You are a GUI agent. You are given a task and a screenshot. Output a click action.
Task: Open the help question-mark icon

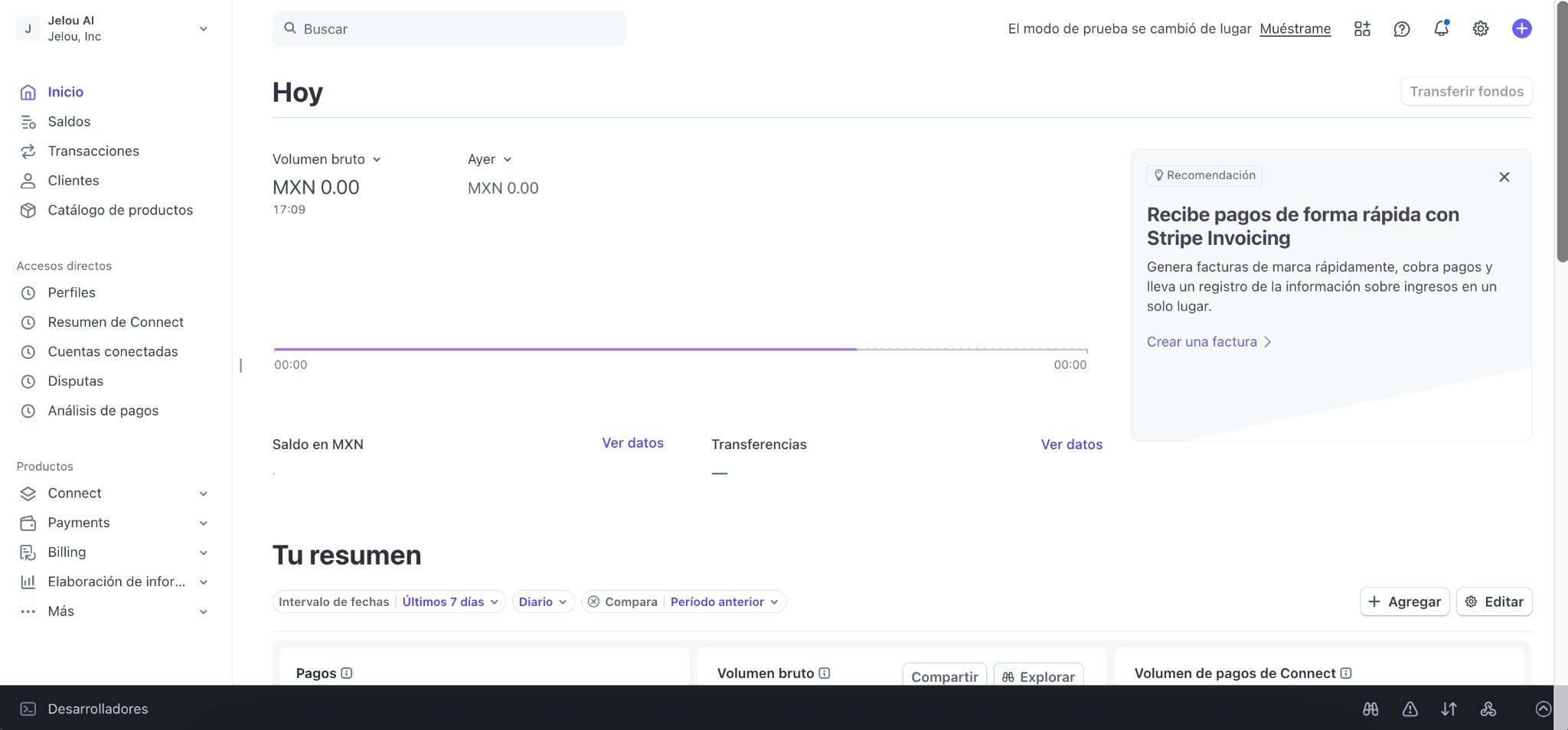[1402, 28]
